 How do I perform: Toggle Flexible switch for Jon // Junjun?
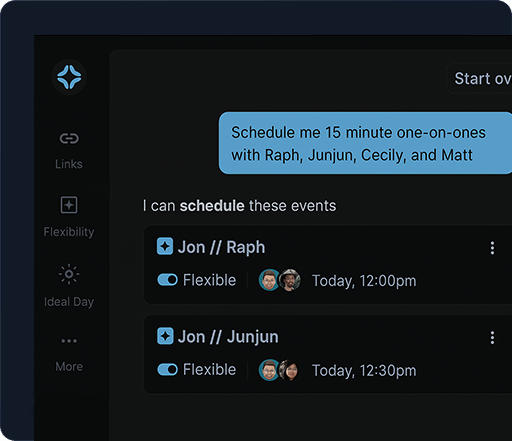click(167, 370)
